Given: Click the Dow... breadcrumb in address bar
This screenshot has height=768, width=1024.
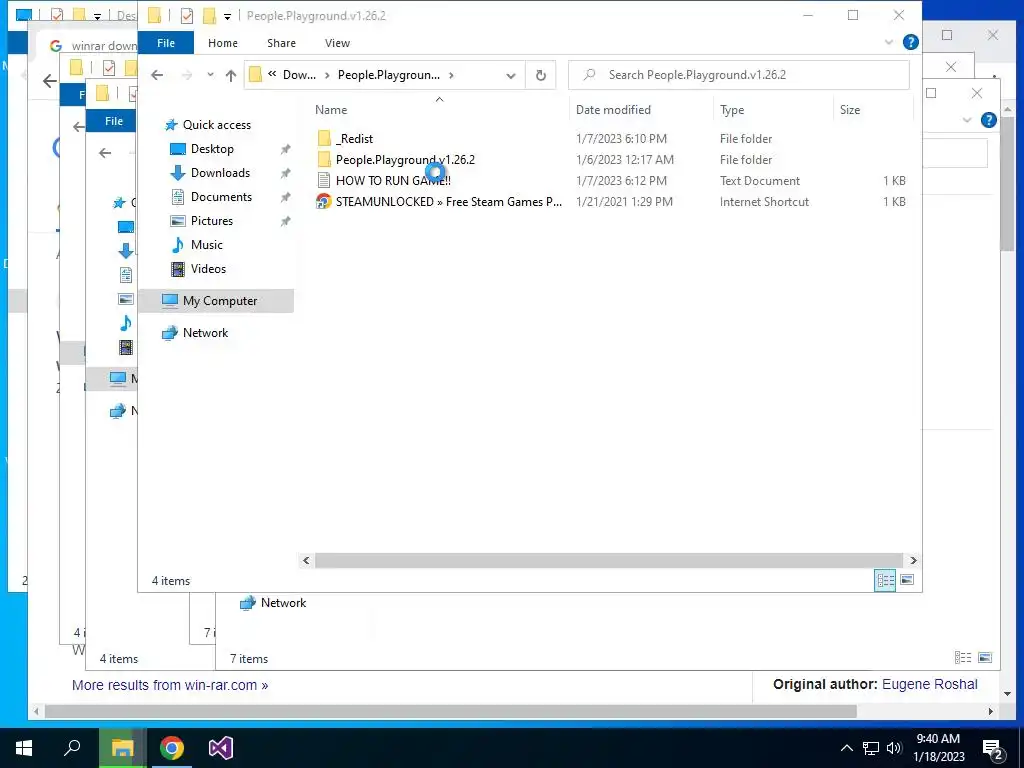Looking at the screenshot, I should point(299,75).
